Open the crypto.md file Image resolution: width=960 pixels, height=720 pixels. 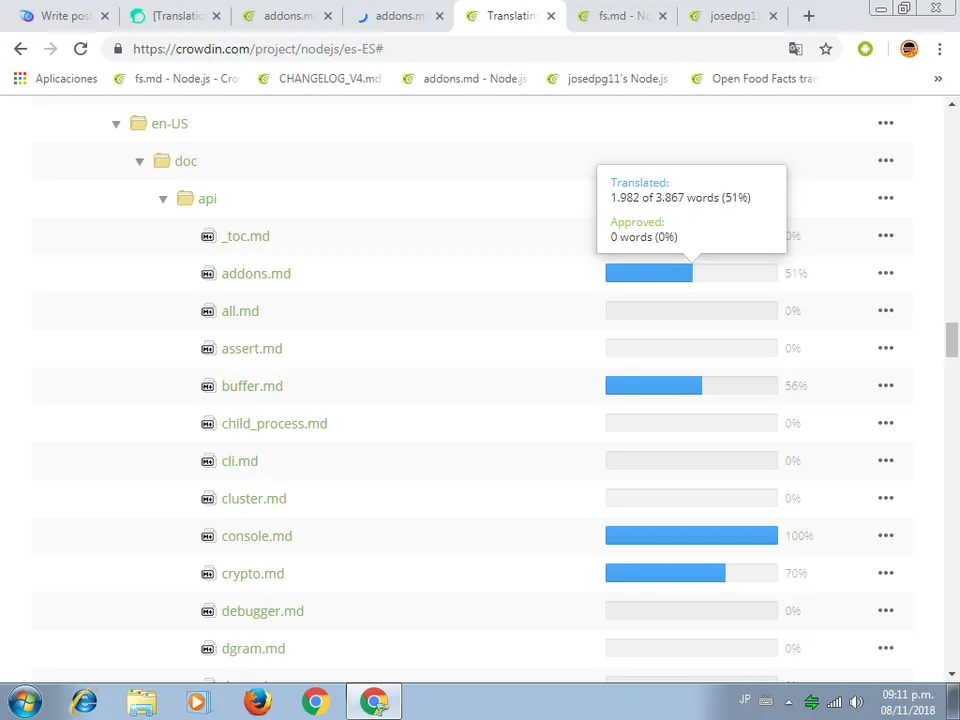point(252,573)
